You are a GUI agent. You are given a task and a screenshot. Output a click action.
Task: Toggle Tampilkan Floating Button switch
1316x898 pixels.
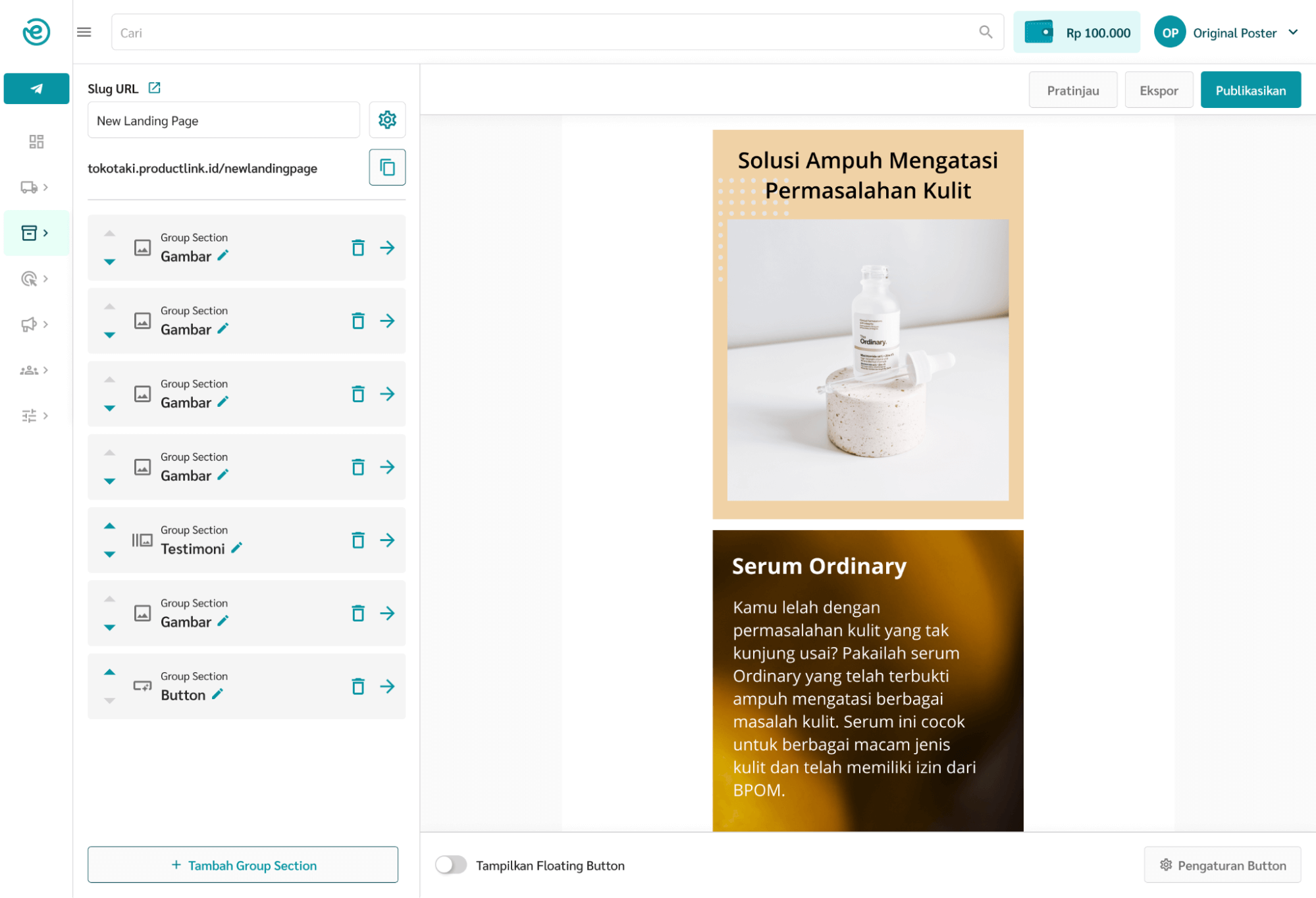point(451,864)
